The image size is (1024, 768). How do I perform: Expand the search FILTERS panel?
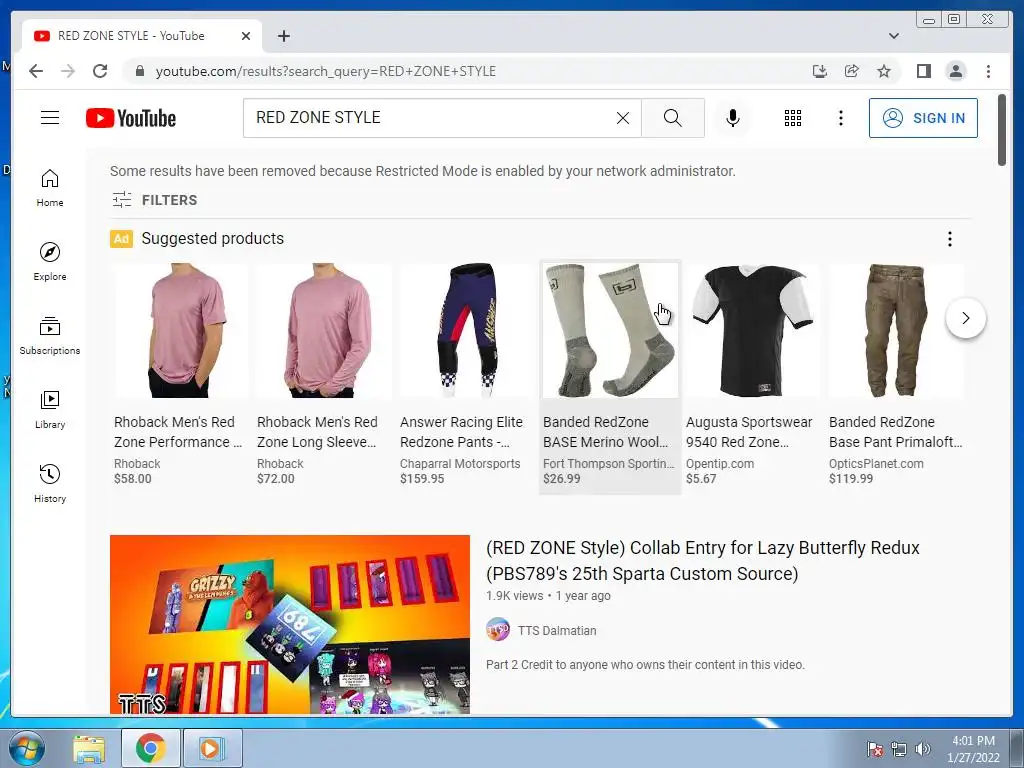pyautogui.click(x=154, y=200)
